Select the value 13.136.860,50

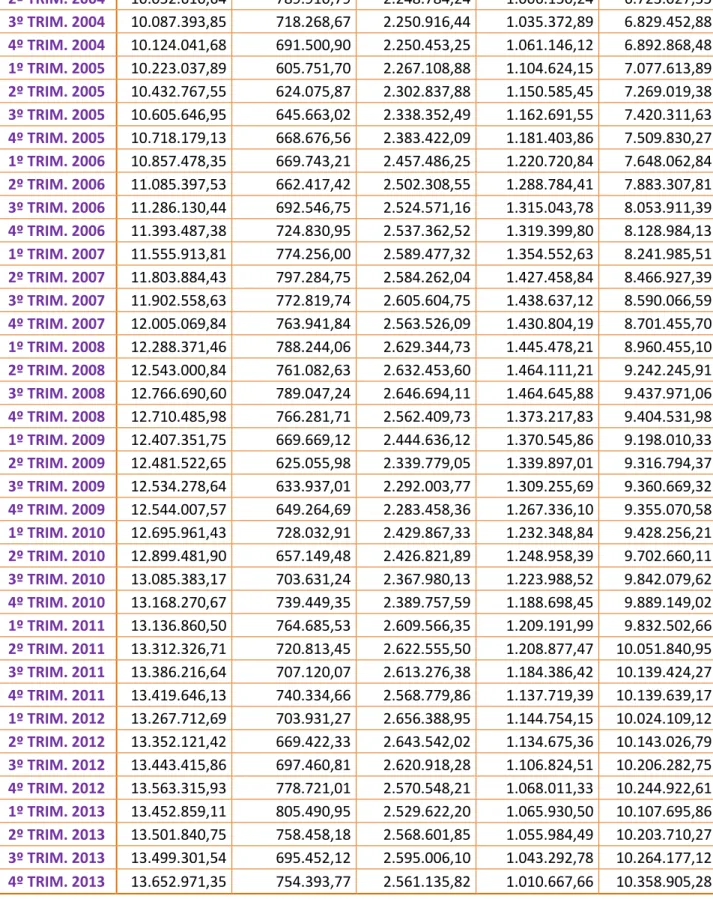178,626
